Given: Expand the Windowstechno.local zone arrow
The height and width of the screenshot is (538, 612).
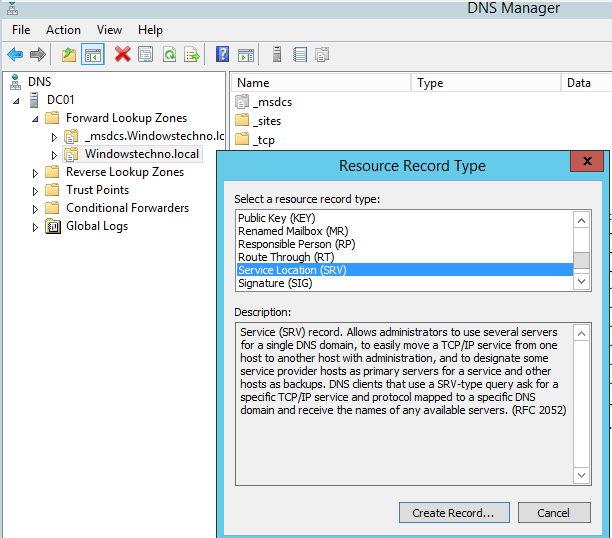Looking at the screenshot, I should tap(54, 155).
